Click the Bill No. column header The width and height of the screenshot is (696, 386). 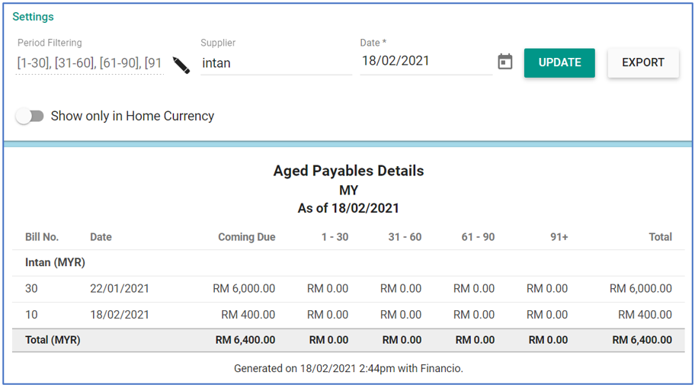coord(42,237)
